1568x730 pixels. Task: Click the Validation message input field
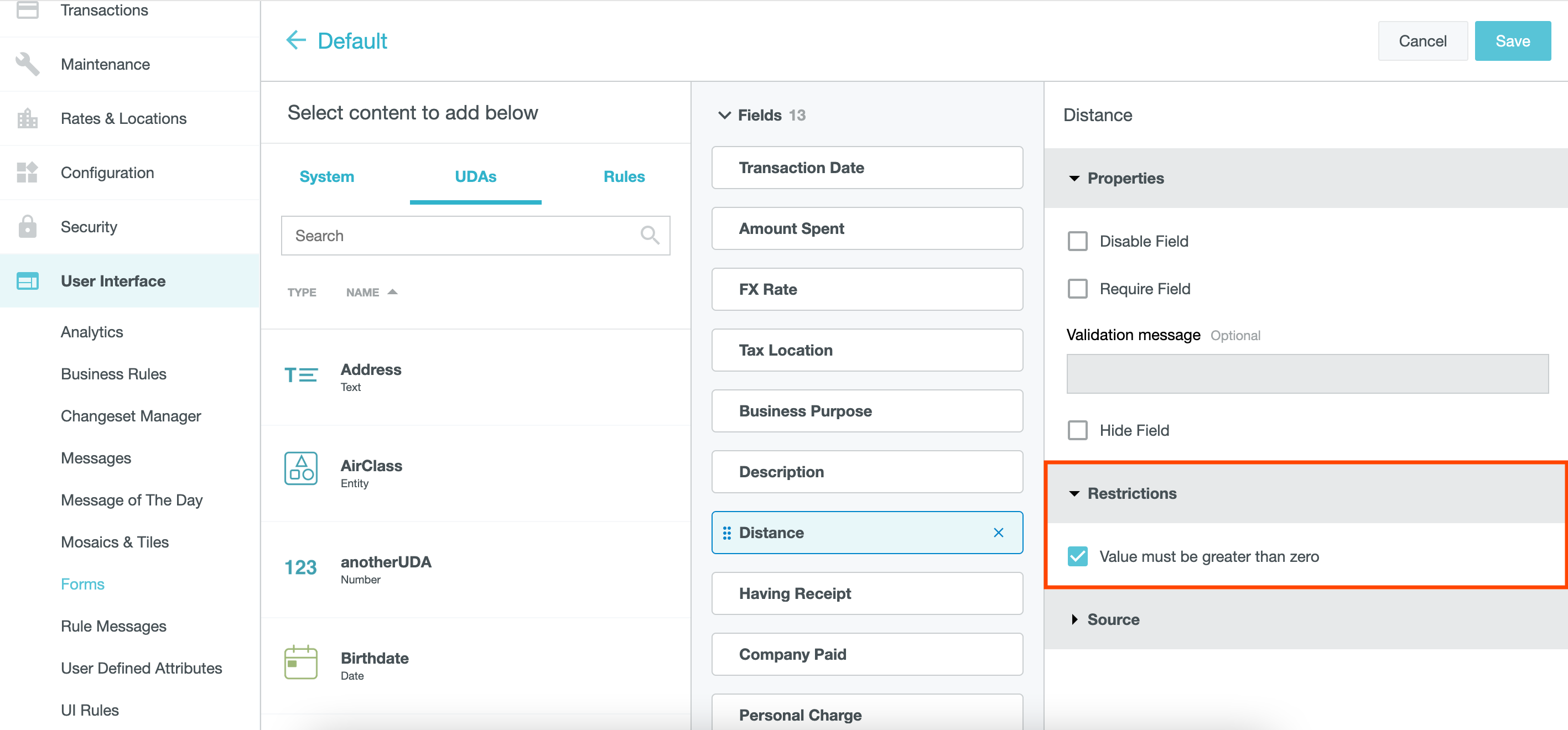pyautogui.click(x=1307, y=374)
